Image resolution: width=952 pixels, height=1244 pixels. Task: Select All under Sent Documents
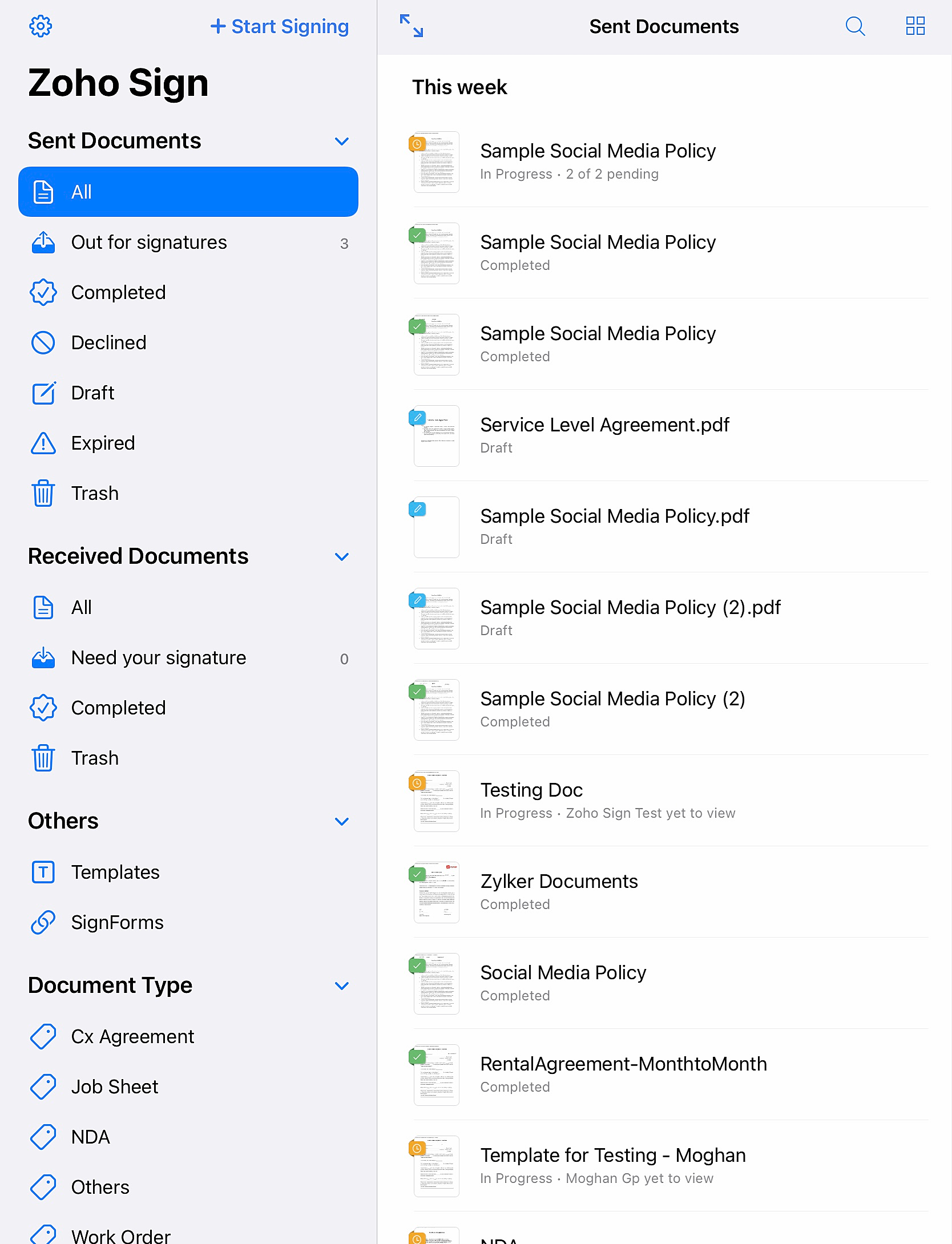[188, 192]
